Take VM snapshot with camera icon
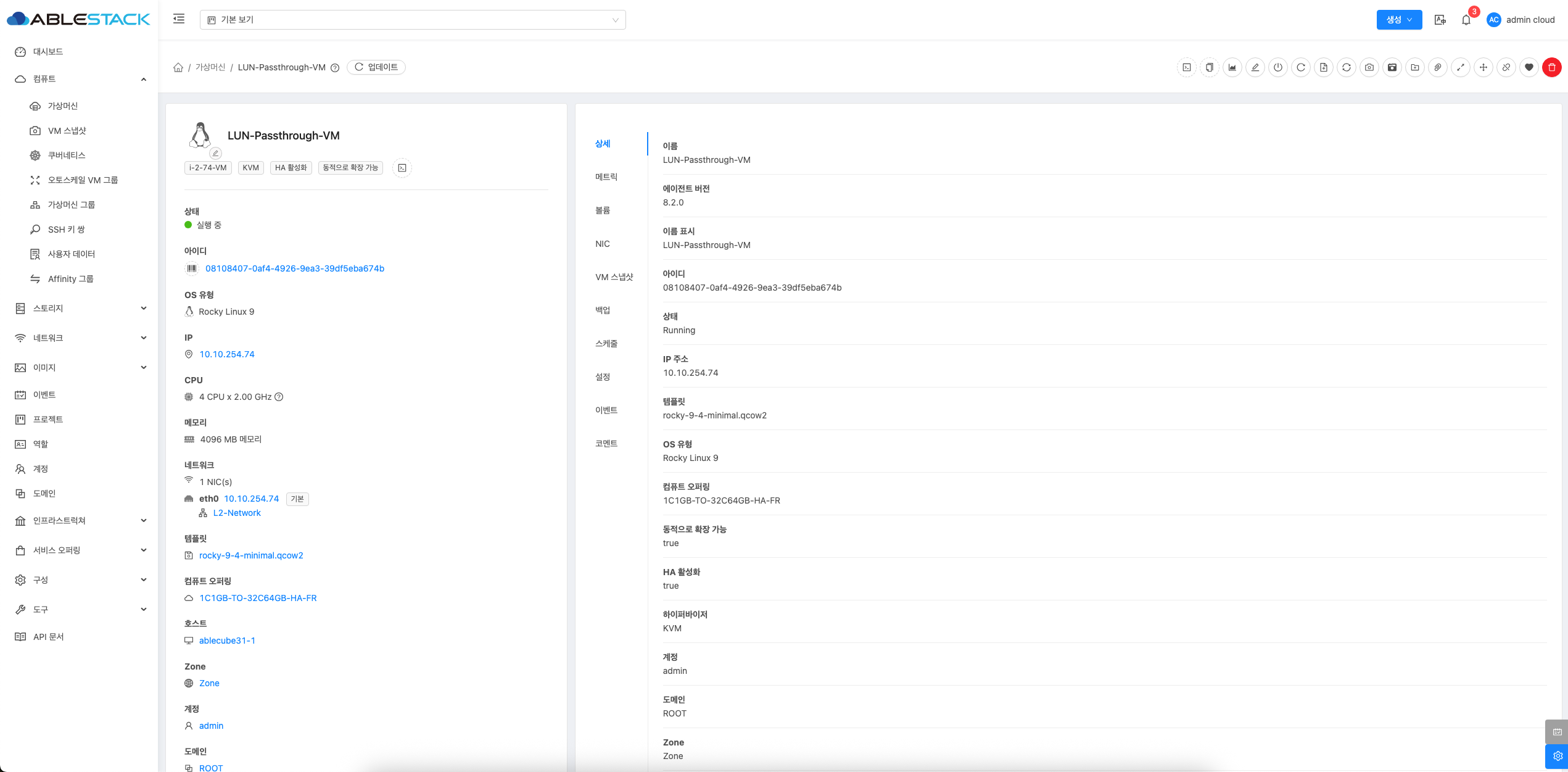The width and height of the screenshot is (1568, 772). click(1369, 67)
